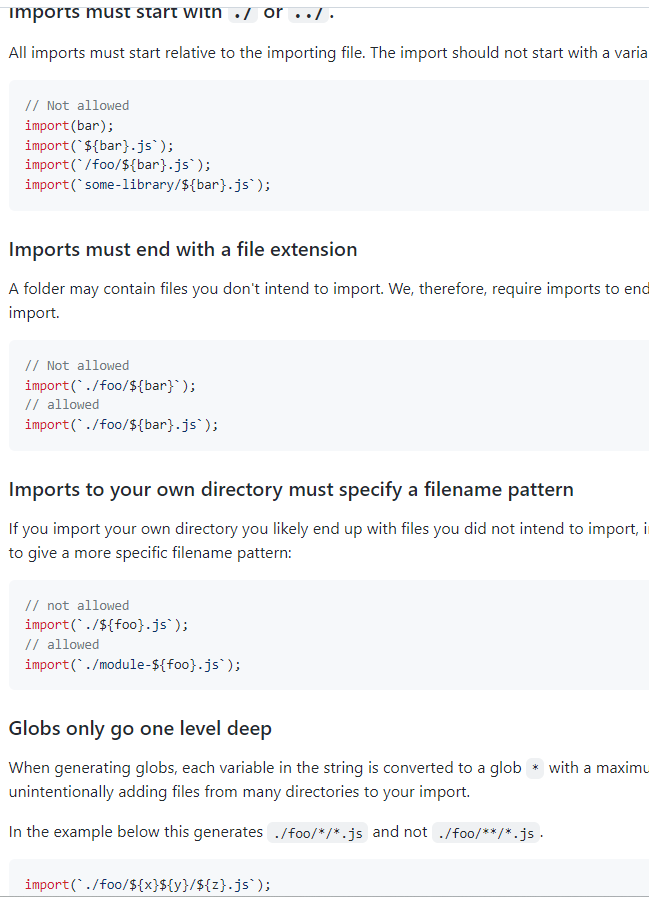Click the "import(`./module-${foo}.js`);" code line

(x=133, y=664)
